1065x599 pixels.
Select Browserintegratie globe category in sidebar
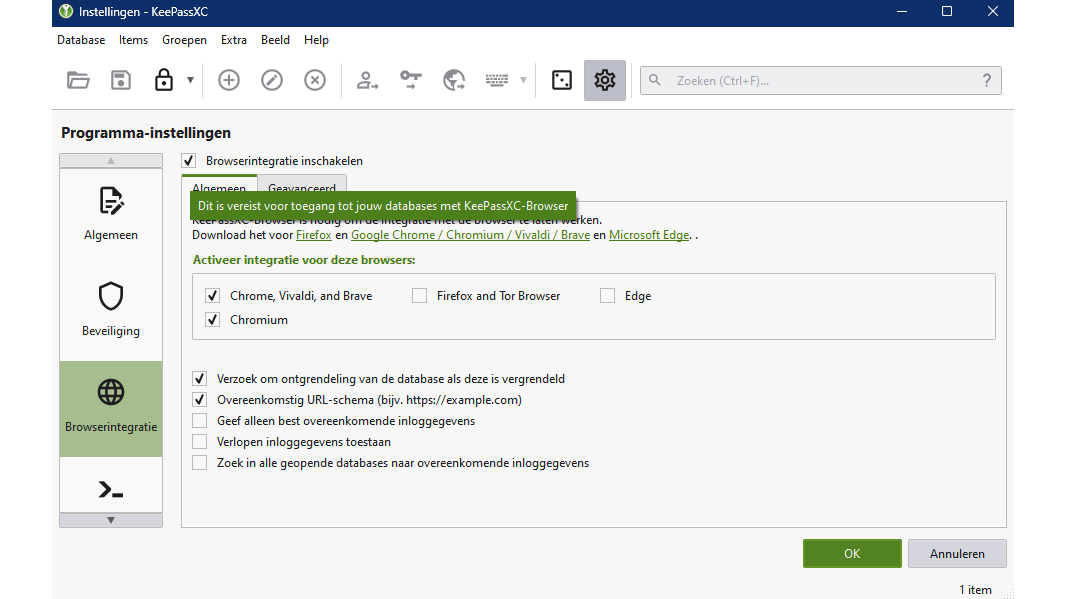[x=111, y=409]
